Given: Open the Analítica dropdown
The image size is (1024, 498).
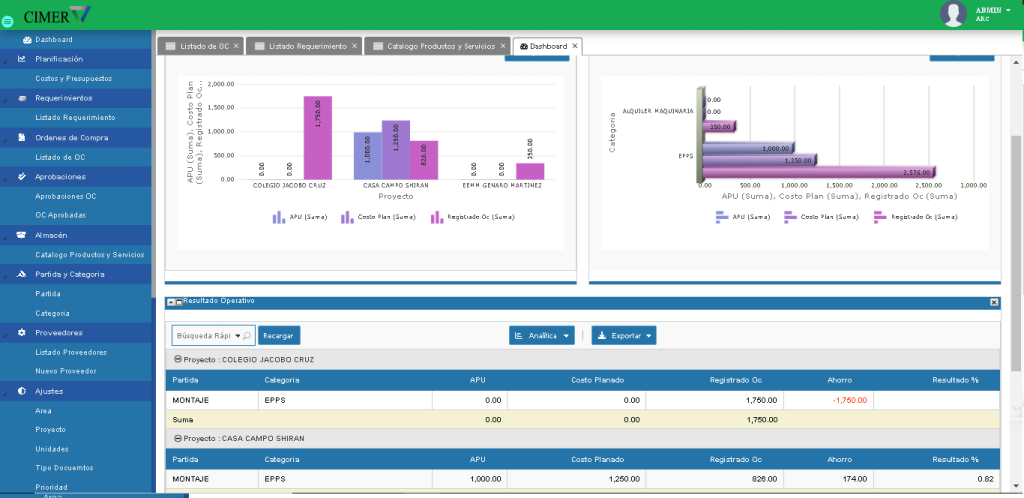Looking at the screenshot, I should point(543,336).
